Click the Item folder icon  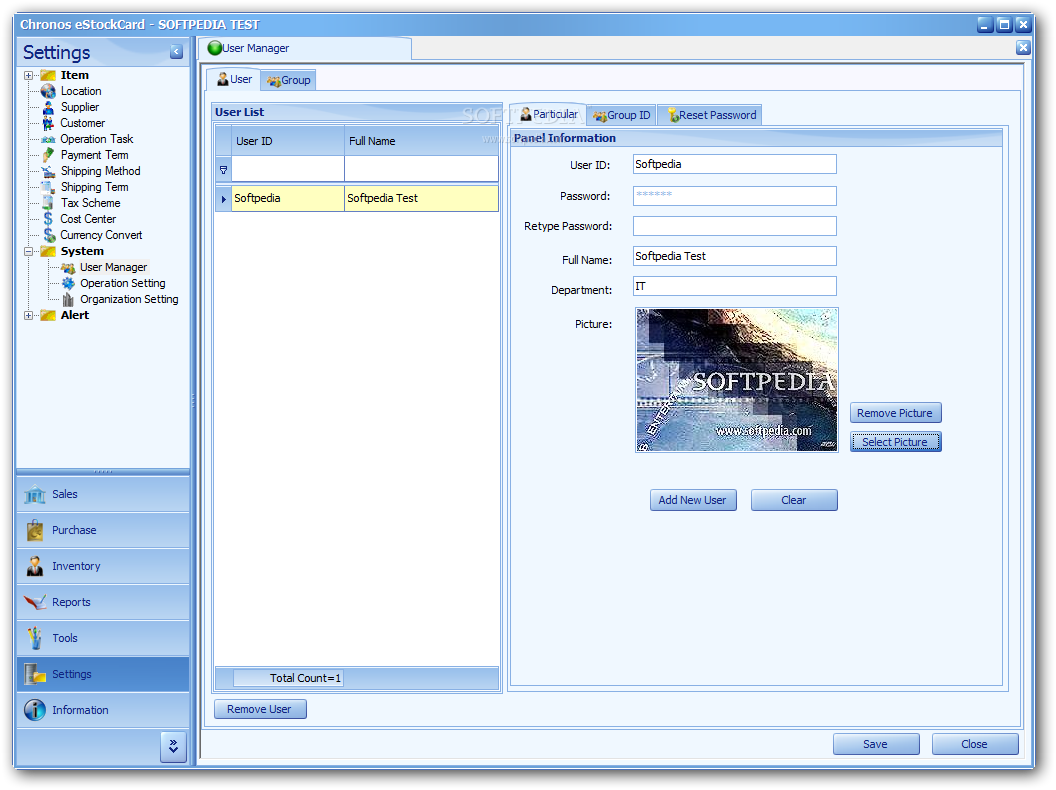coord(48,75)
